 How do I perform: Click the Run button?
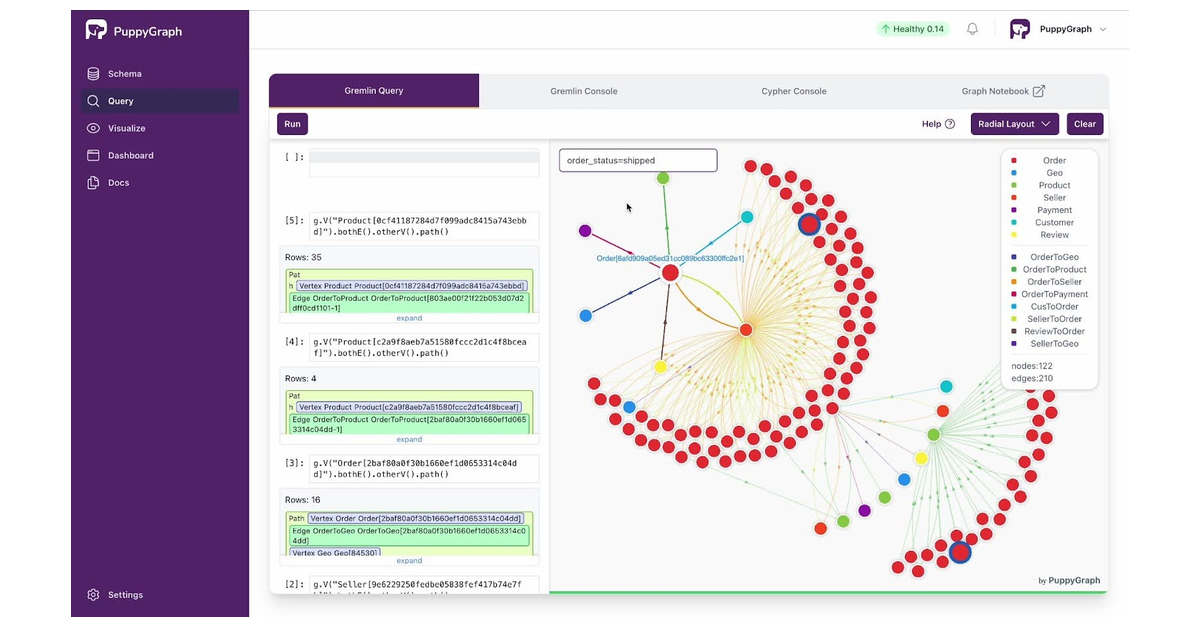[292, 123]
